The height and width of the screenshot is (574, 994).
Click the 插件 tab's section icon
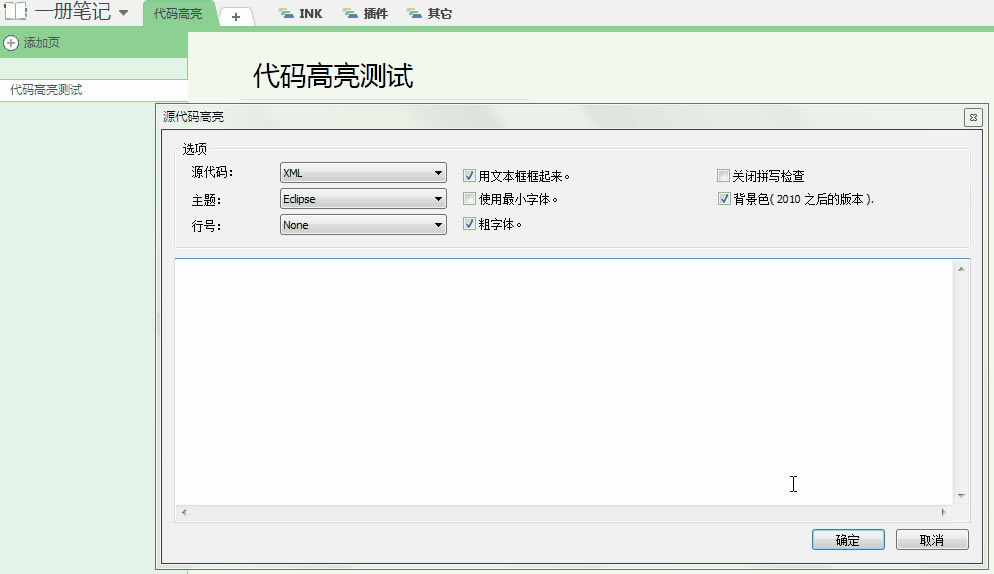[x=351, y=13]
